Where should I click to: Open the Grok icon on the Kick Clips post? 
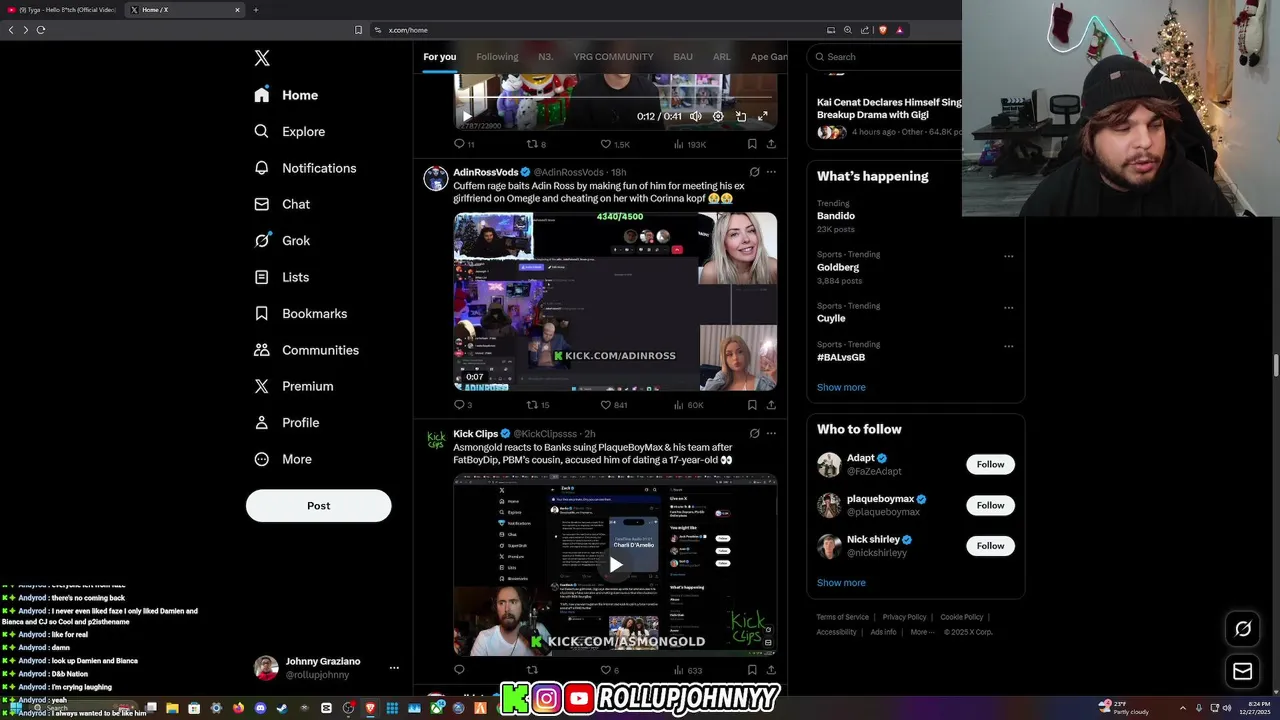[x=754, y=434]
